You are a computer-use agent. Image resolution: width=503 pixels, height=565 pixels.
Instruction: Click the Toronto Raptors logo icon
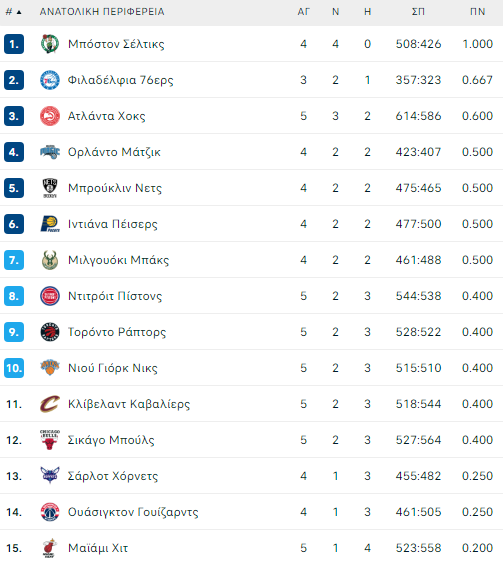[x=50, y=332]
